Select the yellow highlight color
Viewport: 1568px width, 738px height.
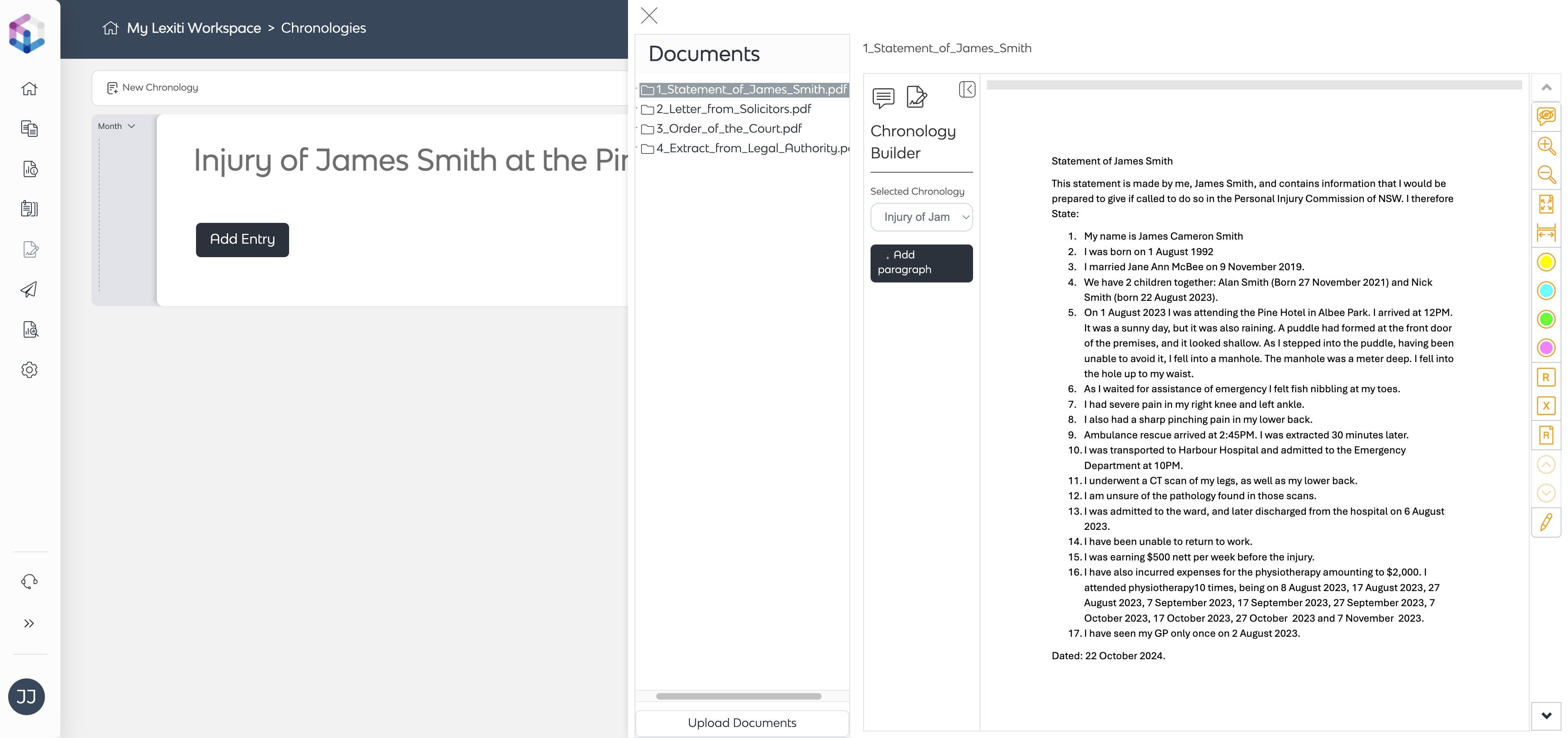tap(1546, 262)
